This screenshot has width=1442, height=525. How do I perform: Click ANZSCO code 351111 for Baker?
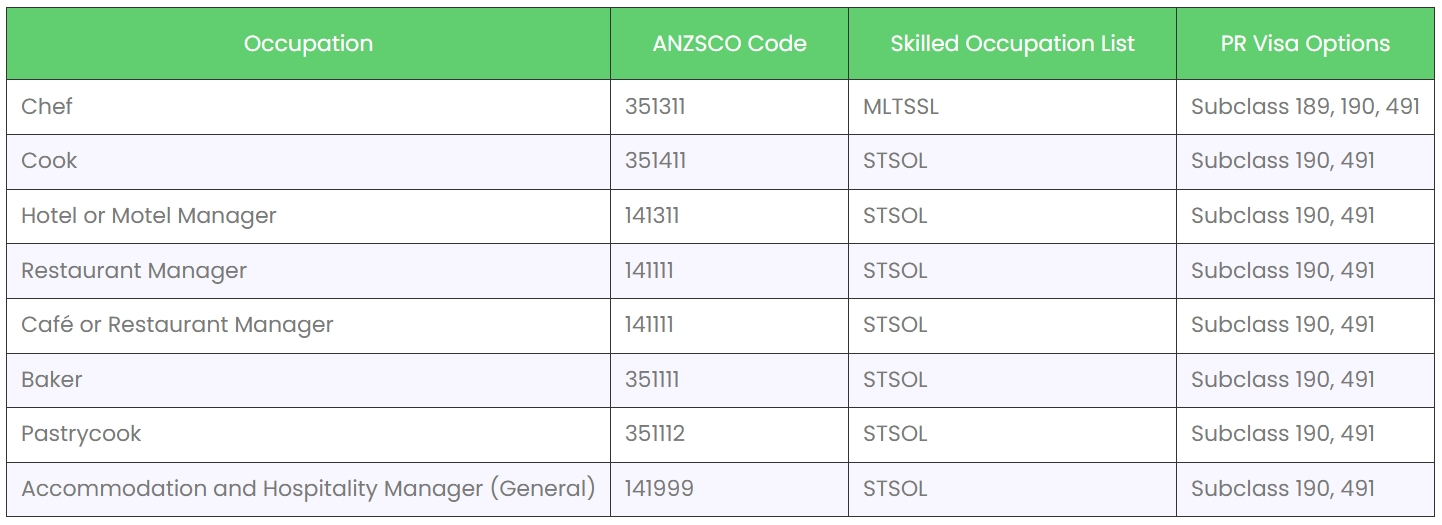point(652,380)
